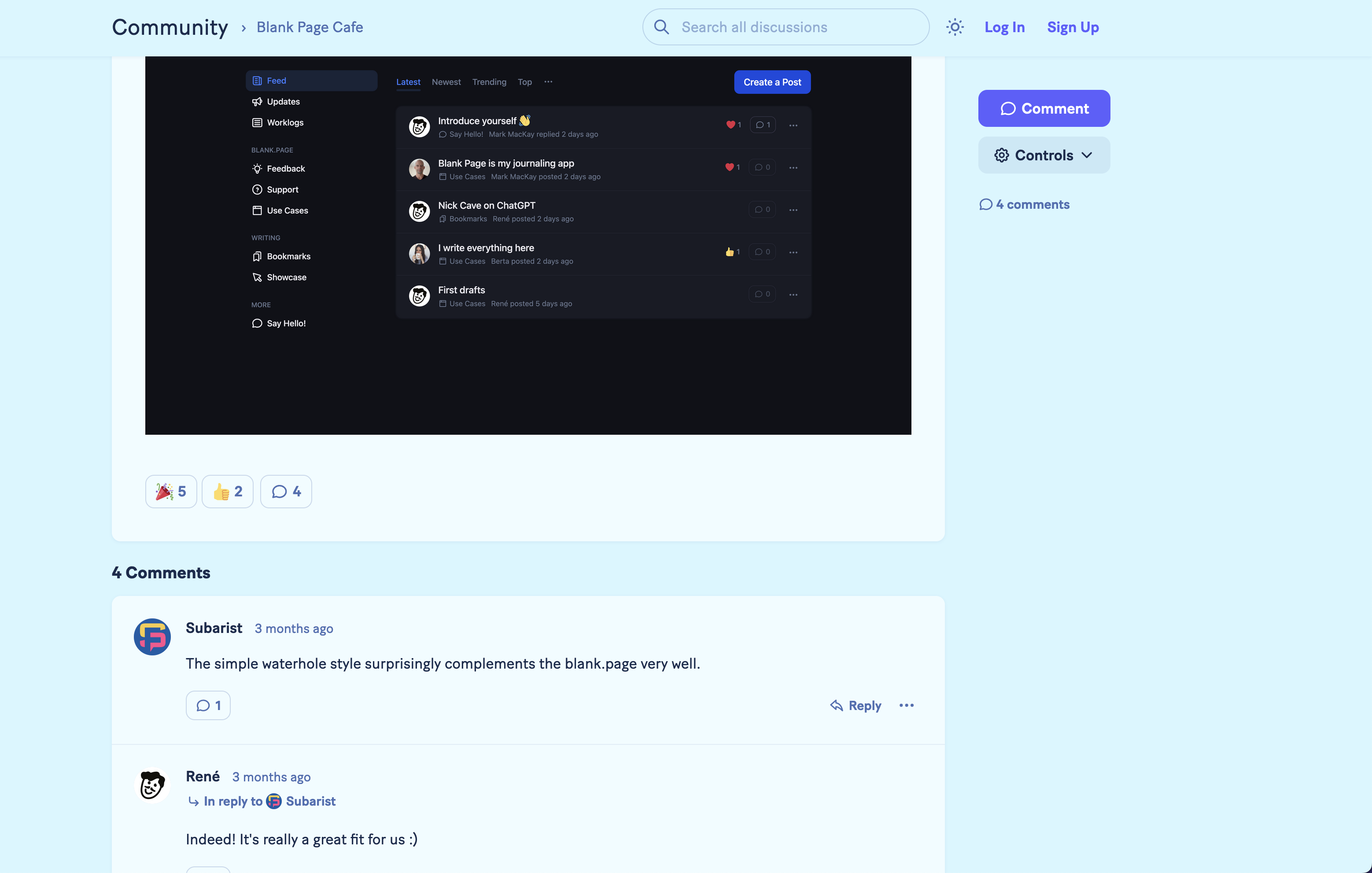
Task: Switch to the Latest tab
Action: pyautogui.click(x=408, y=82)
